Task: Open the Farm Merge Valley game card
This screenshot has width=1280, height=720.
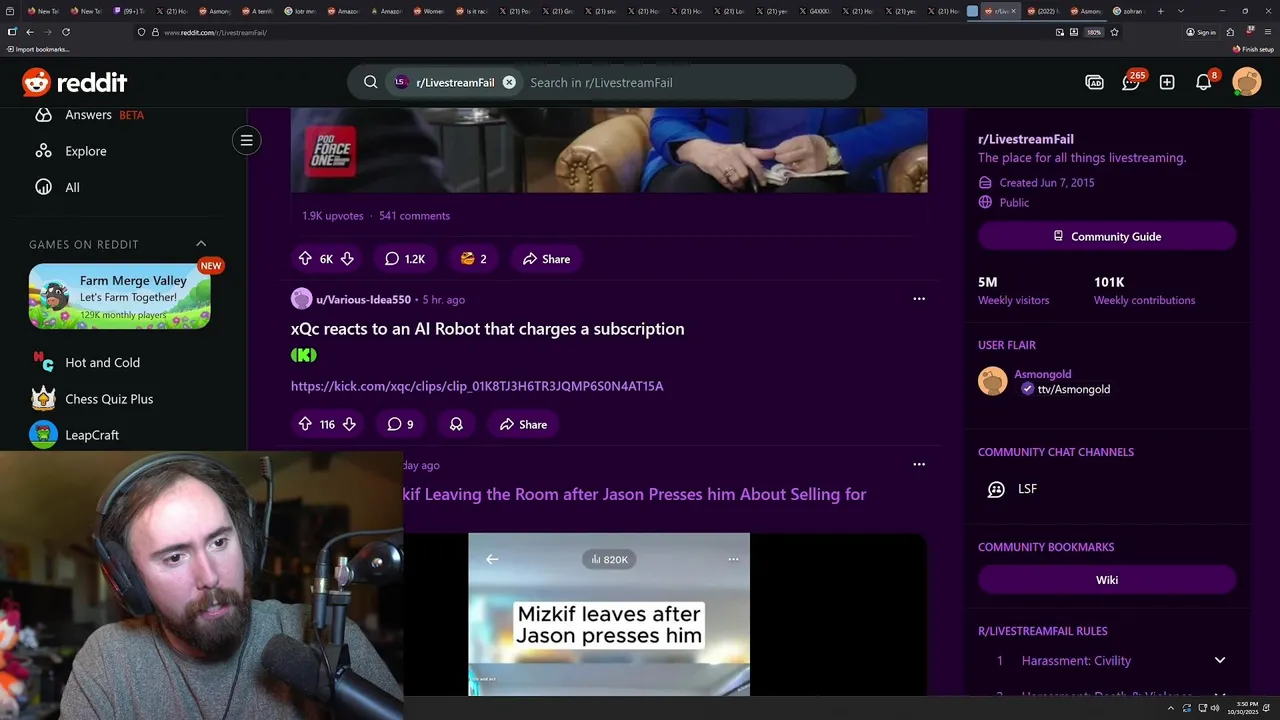Action: pyautogui.click(x=120, y=297)
